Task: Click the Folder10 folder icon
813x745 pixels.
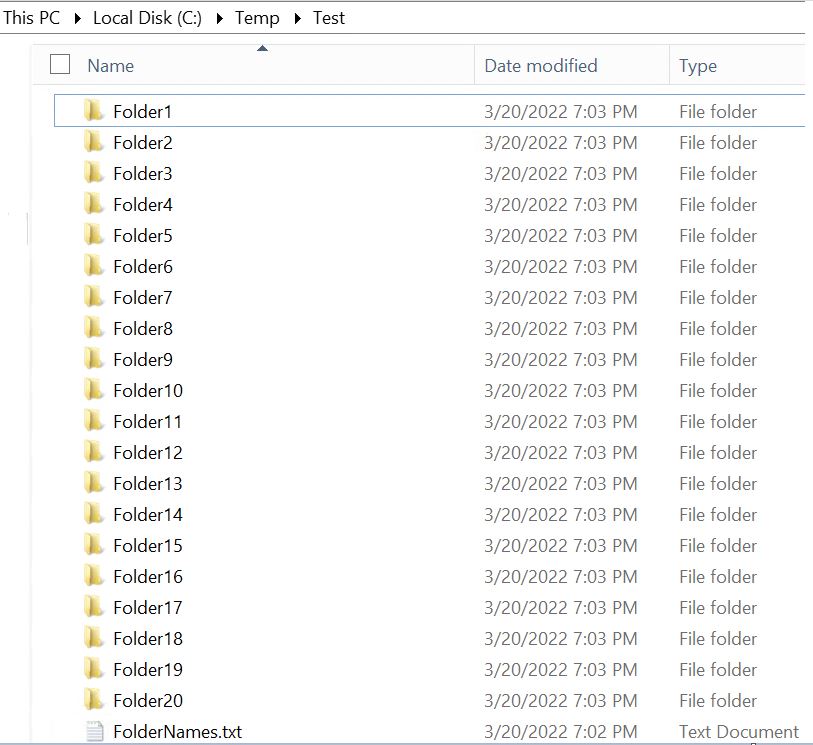Action: [96, 391]
